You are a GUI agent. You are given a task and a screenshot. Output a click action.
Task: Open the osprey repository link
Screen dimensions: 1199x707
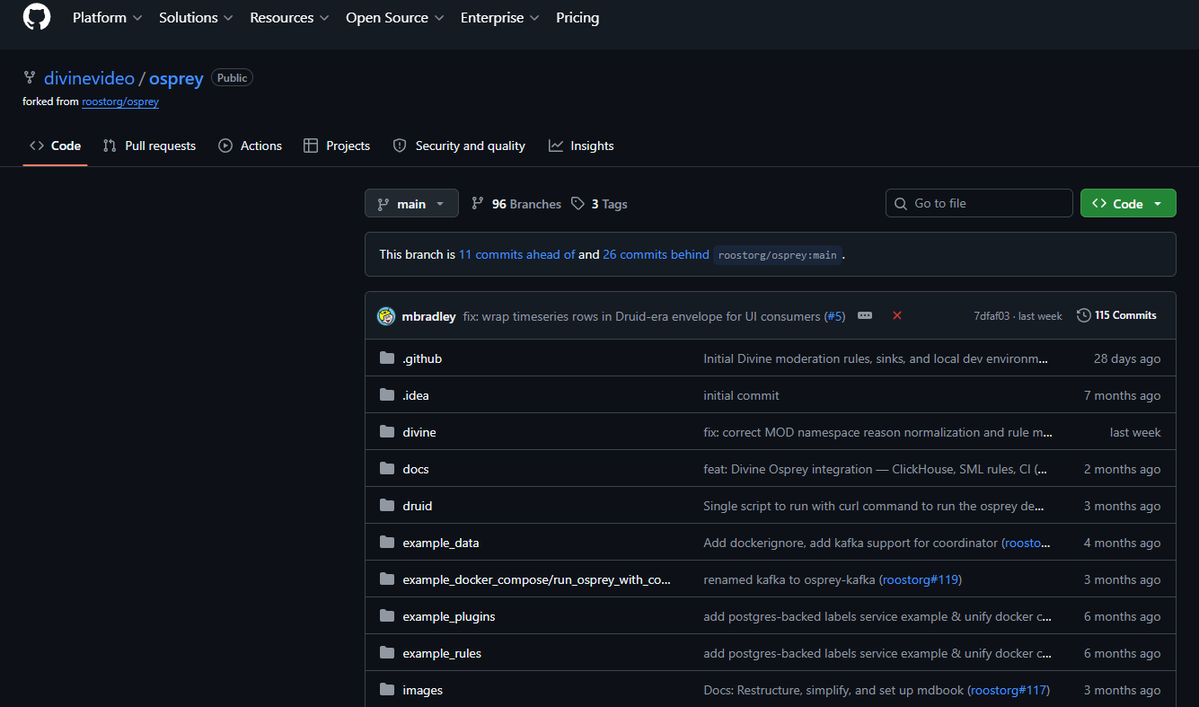coord(176,78)
